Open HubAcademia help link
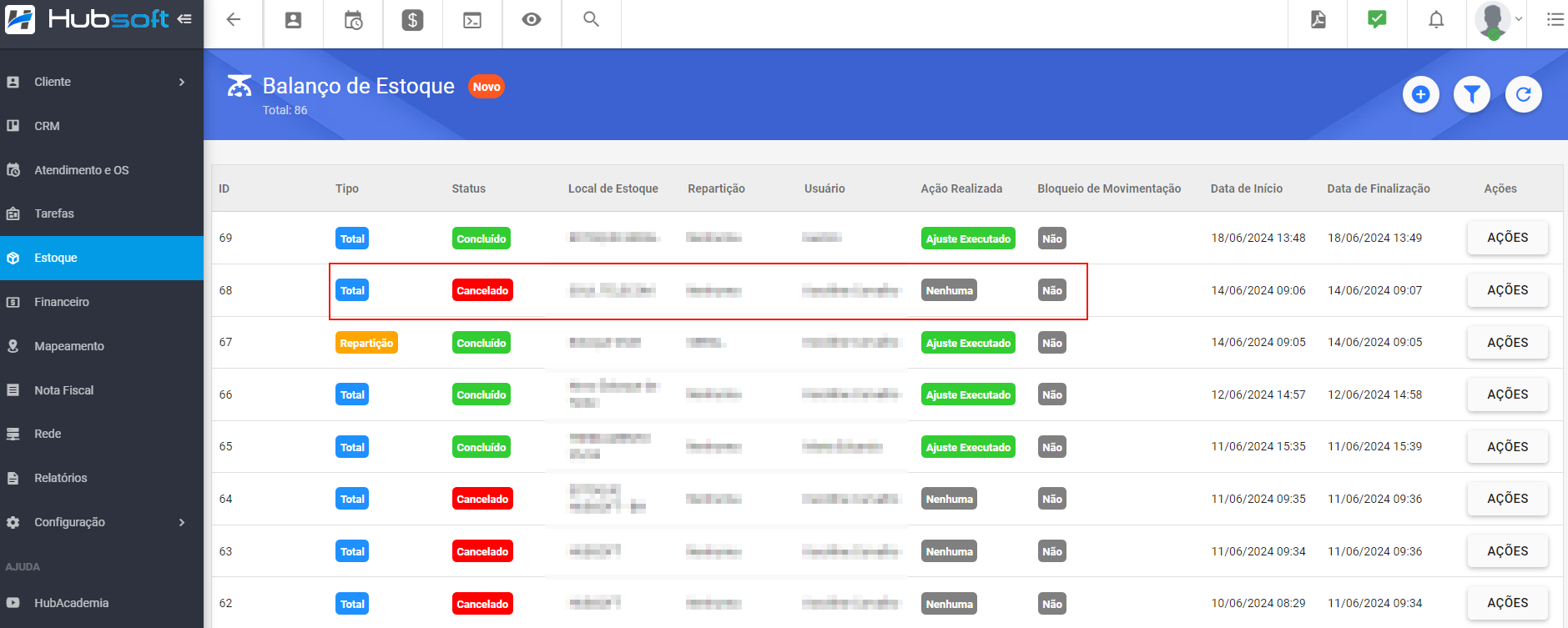The image size is (1568, 628). tap(102, 603)
